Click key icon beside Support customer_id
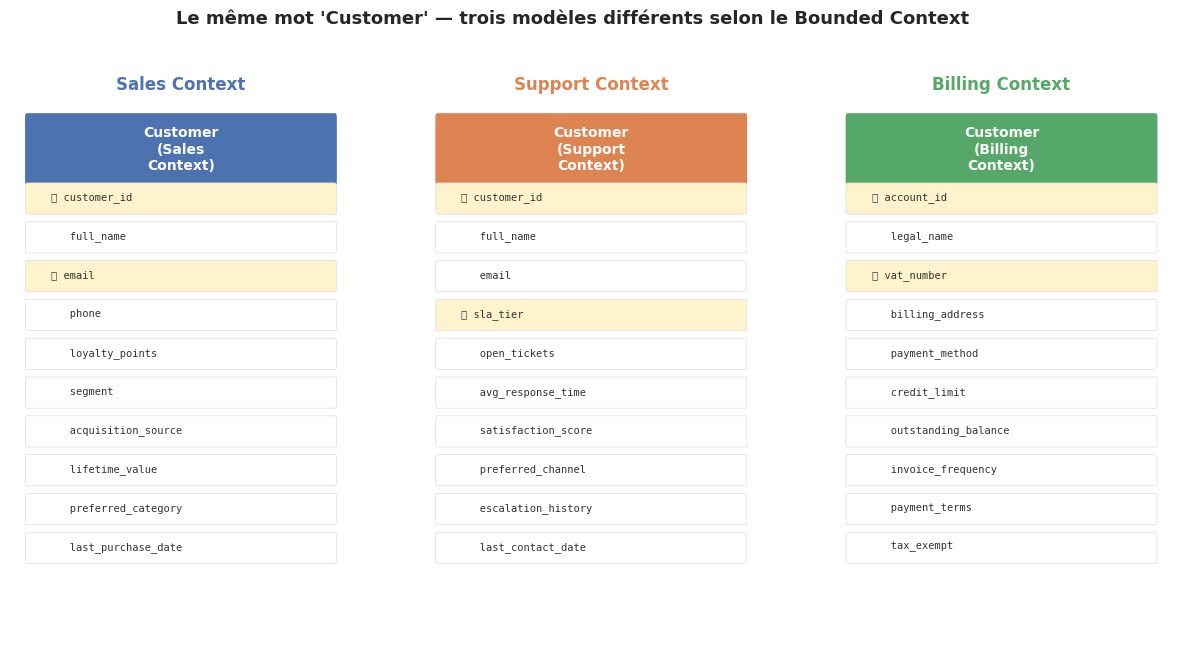 click(464, 198)
